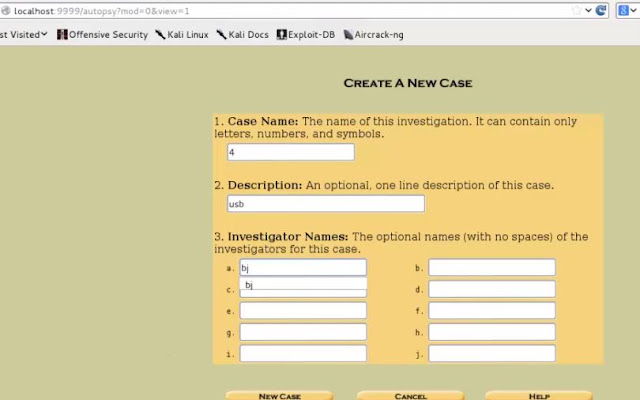
Task: Open the address bar history dropdown arrow
Action: [x=588, y=10]
